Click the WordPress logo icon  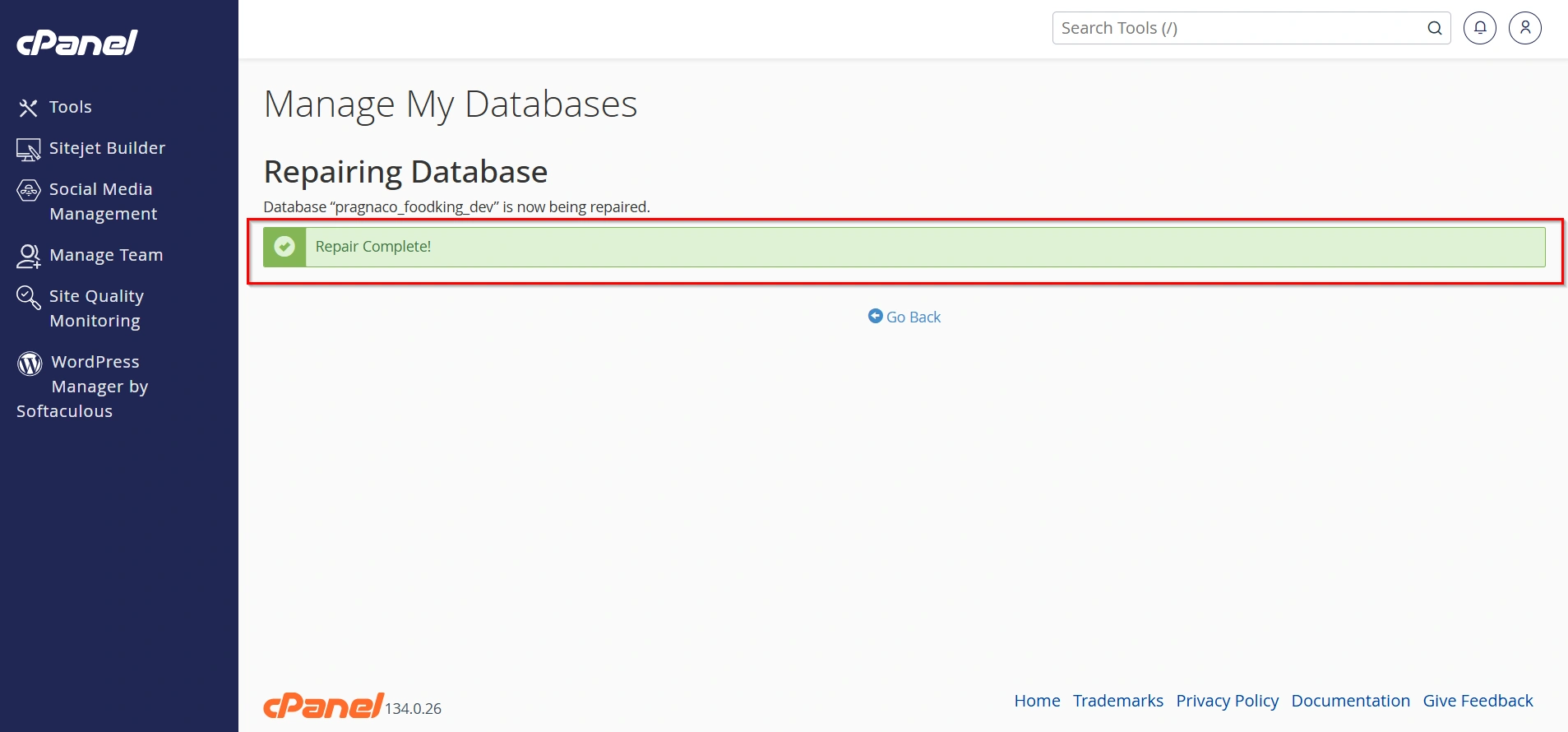click(x=30, y=364)
